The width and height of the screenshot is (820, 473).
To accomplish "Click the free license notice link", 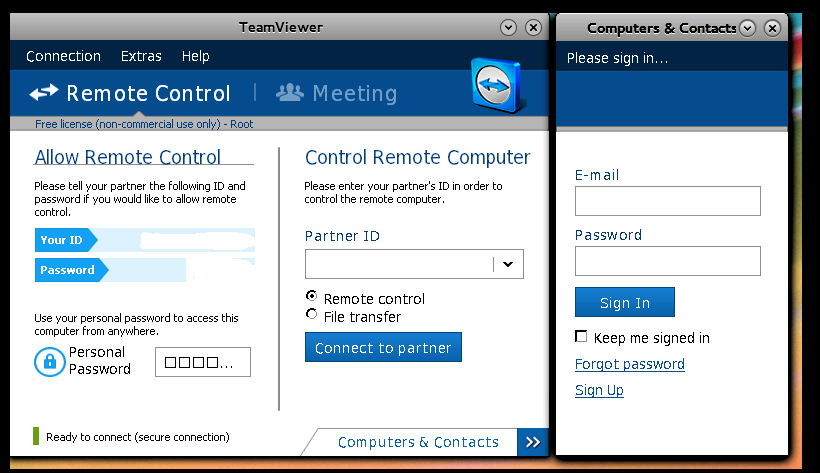I will (x=144, y=124).
